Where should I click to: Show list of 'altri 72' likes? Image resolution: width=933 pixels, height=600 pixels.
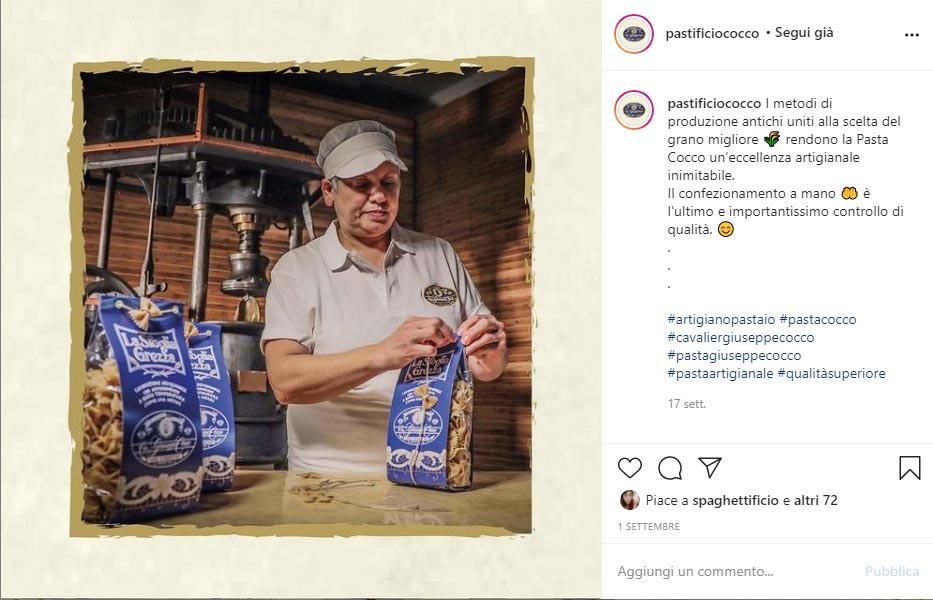pos(816,501)
